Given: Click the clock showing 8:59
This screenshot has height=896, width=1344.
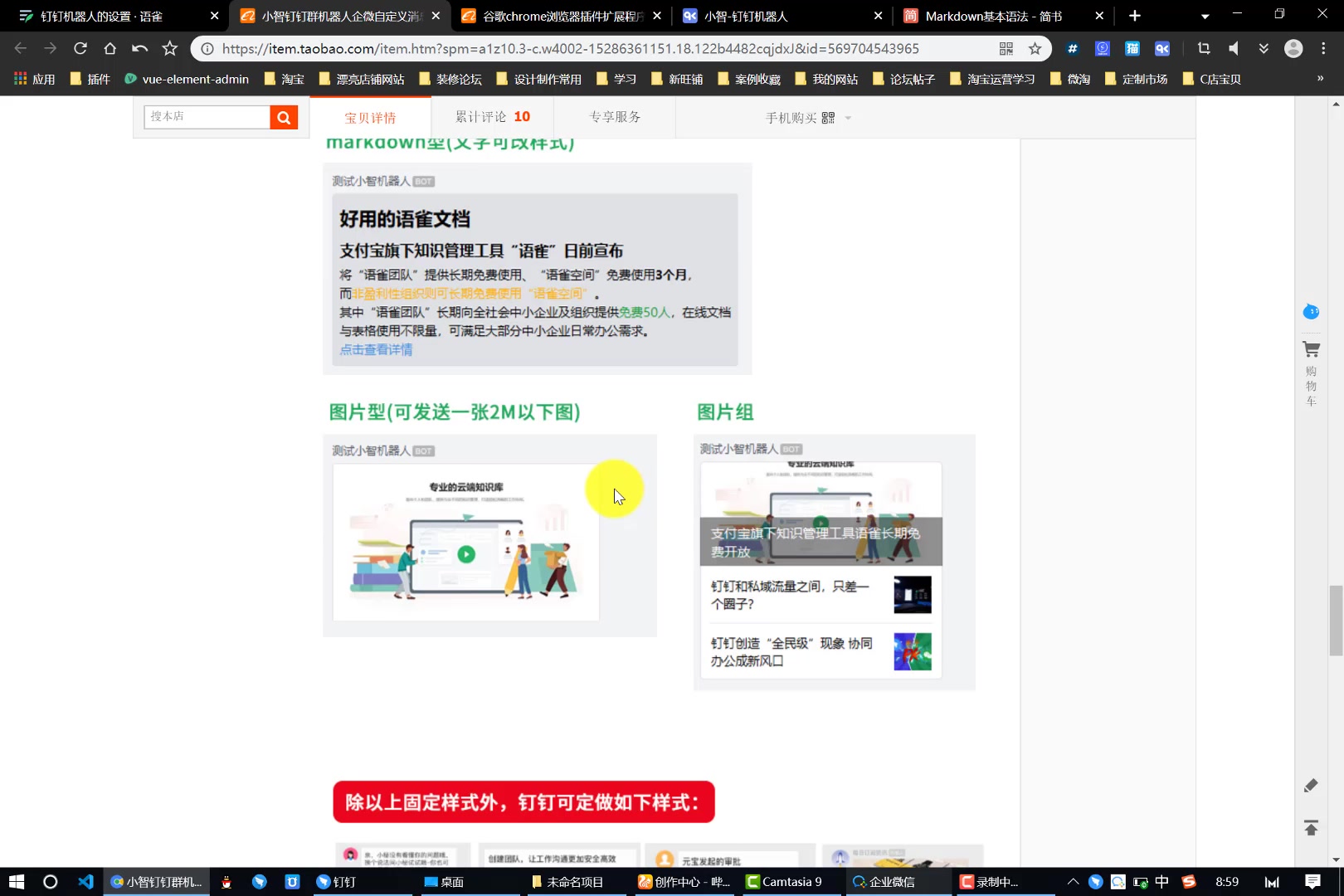Looking at the screenshot, I should pos(1227,882).
